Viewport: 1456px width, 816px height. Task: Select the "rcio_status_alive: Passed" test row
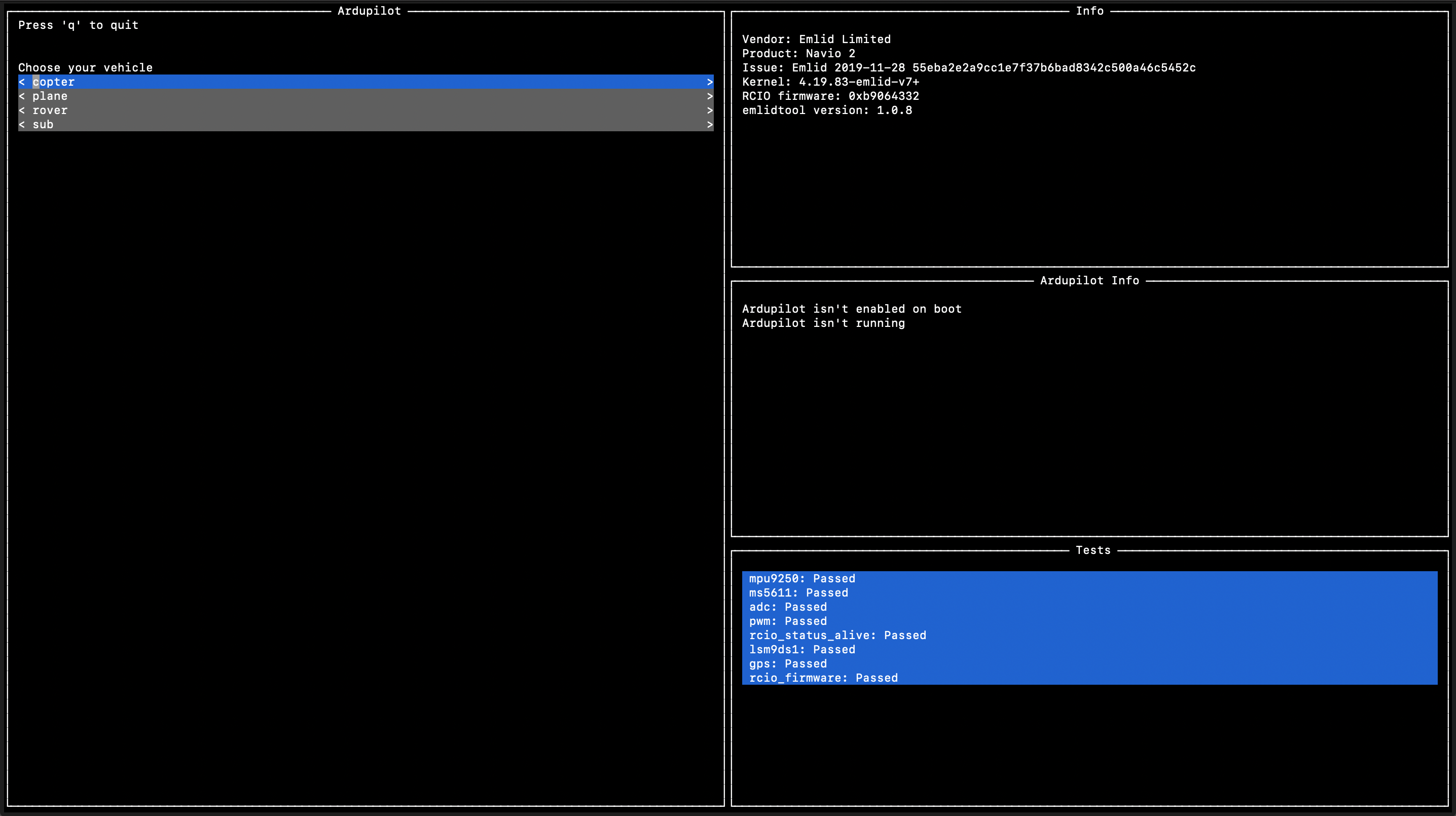tap(1090, 635)
